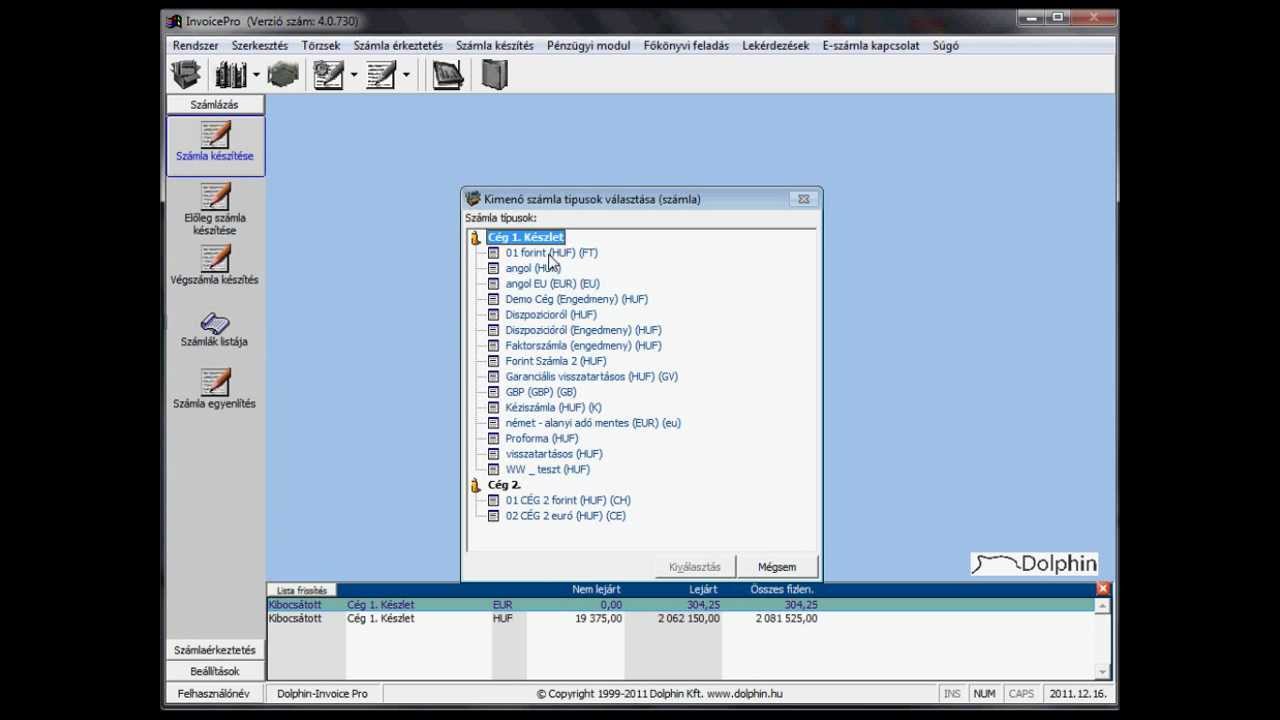
Task: Click the gear-and-pen document toolbar icon
Action: point(328,75)
